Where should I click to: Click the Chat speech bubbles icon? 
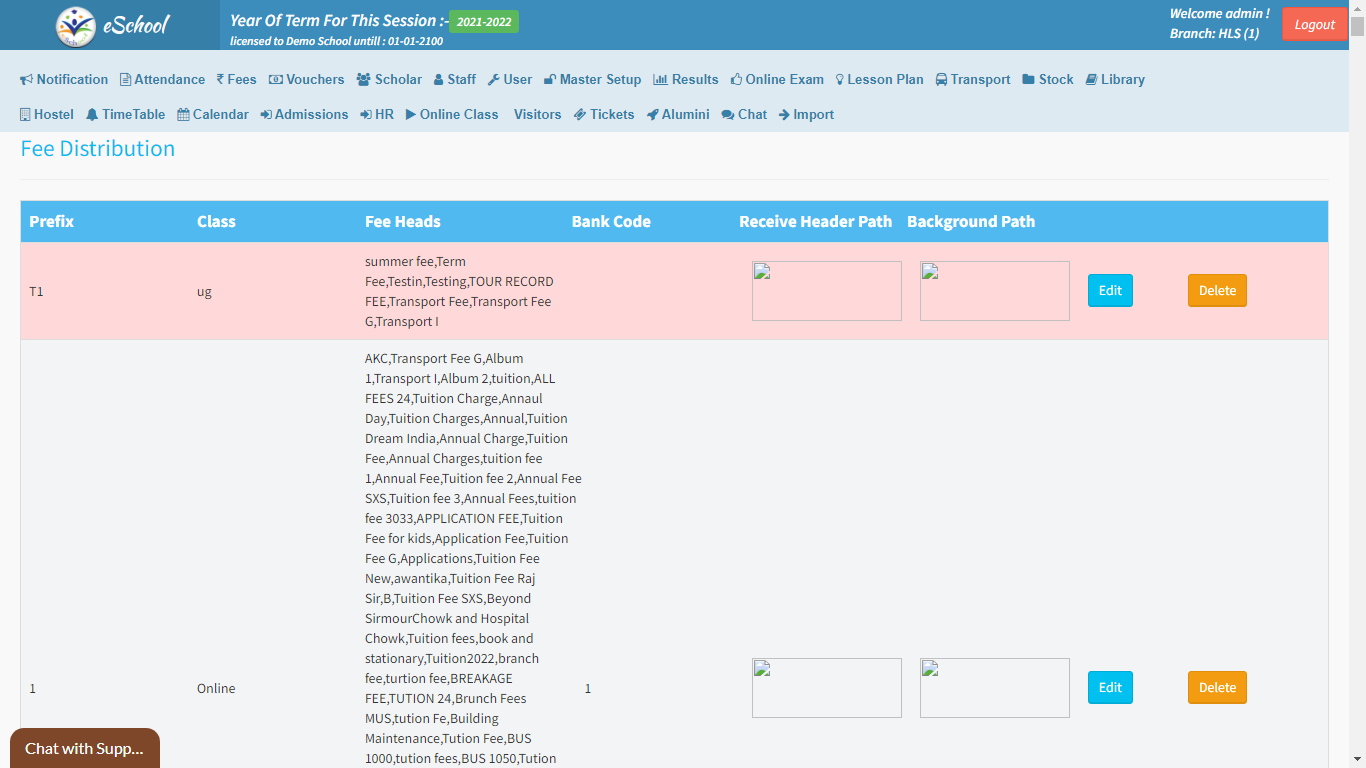728,115
